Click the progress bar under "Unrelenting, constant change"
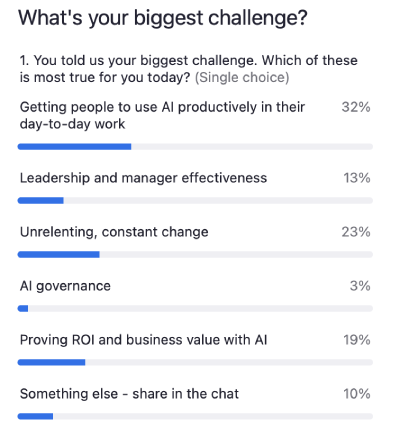Screen dimensions: 400x439 195,255
